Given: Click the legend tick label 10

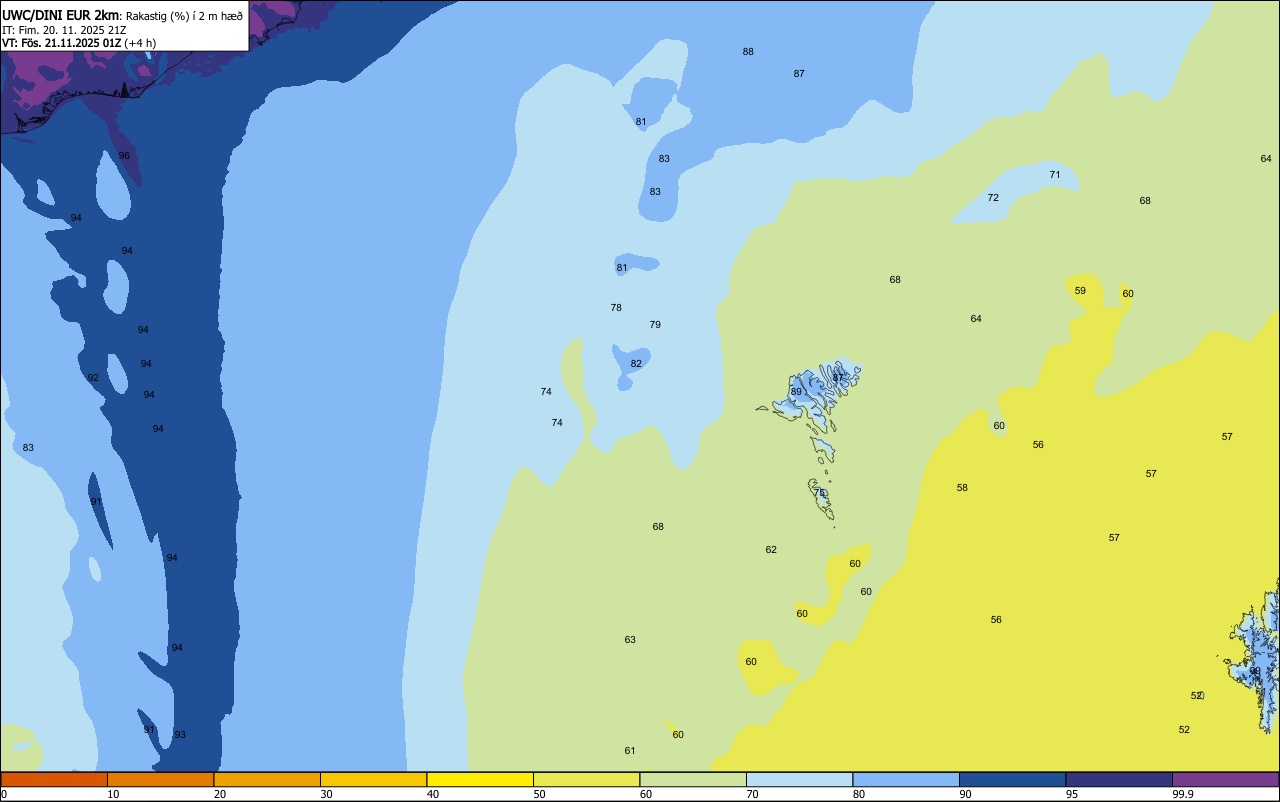Looking at the screenshot, I should [113, 794].
